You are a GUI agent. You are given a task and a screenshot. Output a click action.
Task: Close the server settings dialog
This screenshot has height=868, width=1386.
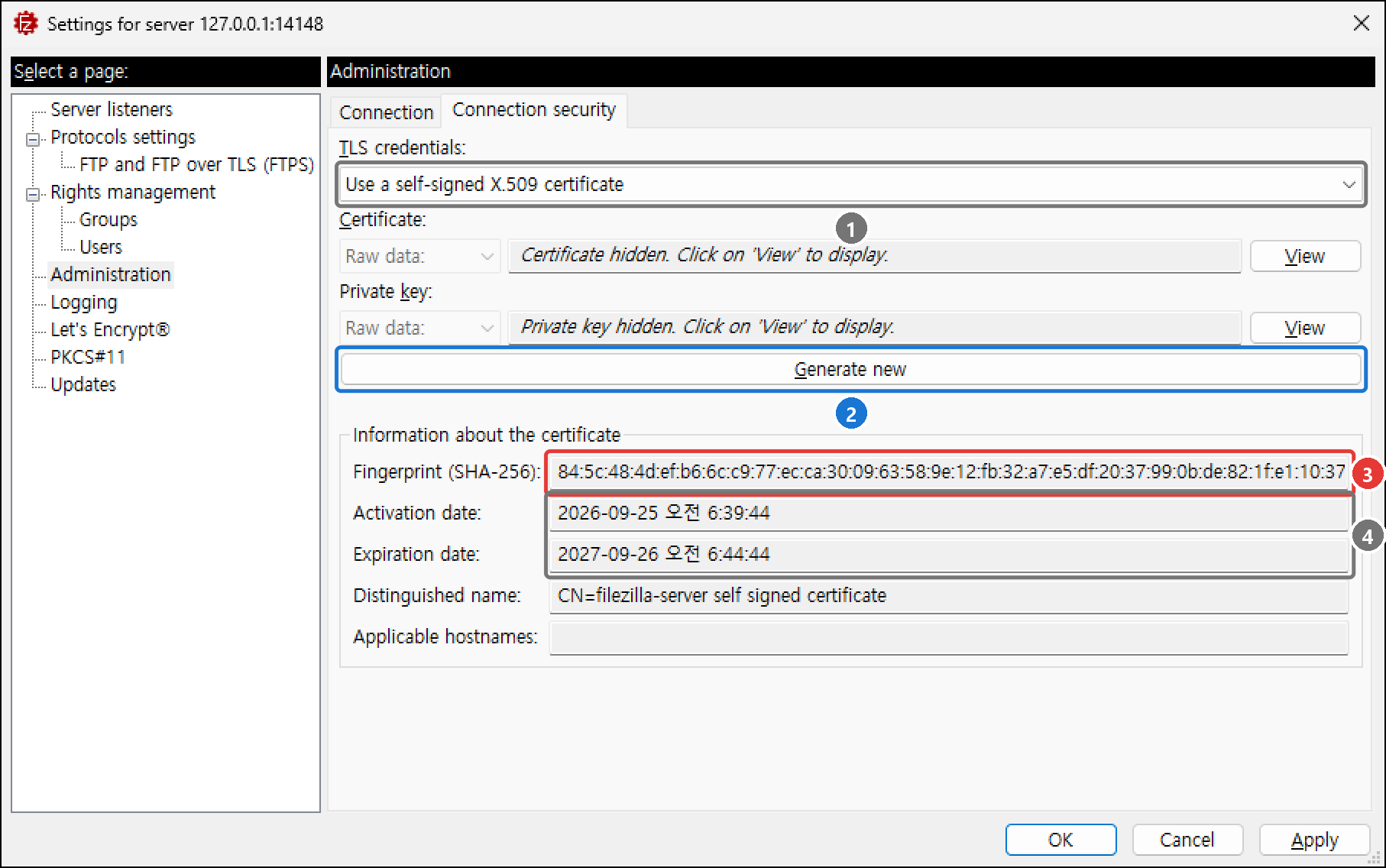pyautogui.click(x=1361, y=24)
